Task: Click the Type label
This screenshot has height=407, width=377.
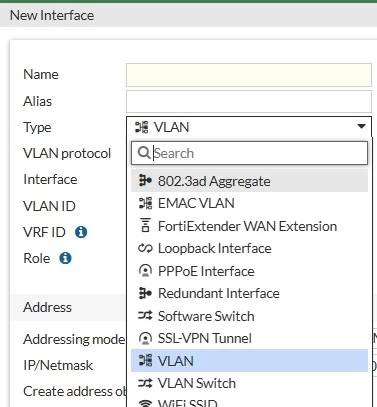Action: (37, 127)
